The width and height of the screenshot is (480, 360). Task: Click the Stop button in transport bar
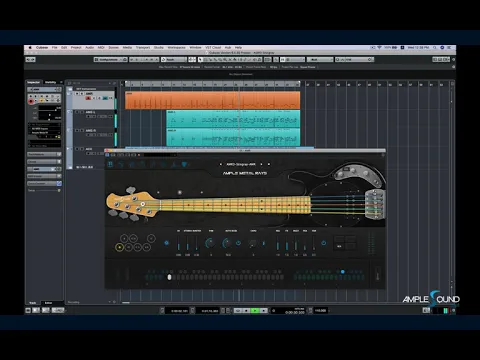coord(247,310)
